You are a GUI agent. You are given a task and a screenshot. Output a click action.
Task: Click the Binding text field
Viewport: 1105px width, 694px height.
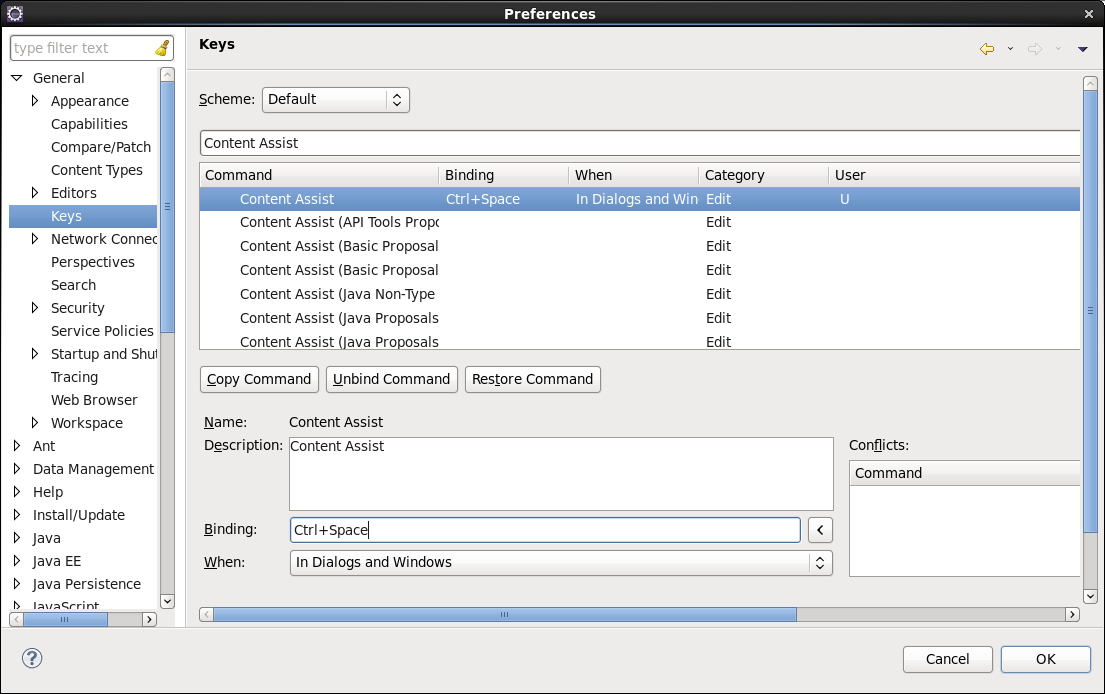pyautogui.click(x=545, y=530)
